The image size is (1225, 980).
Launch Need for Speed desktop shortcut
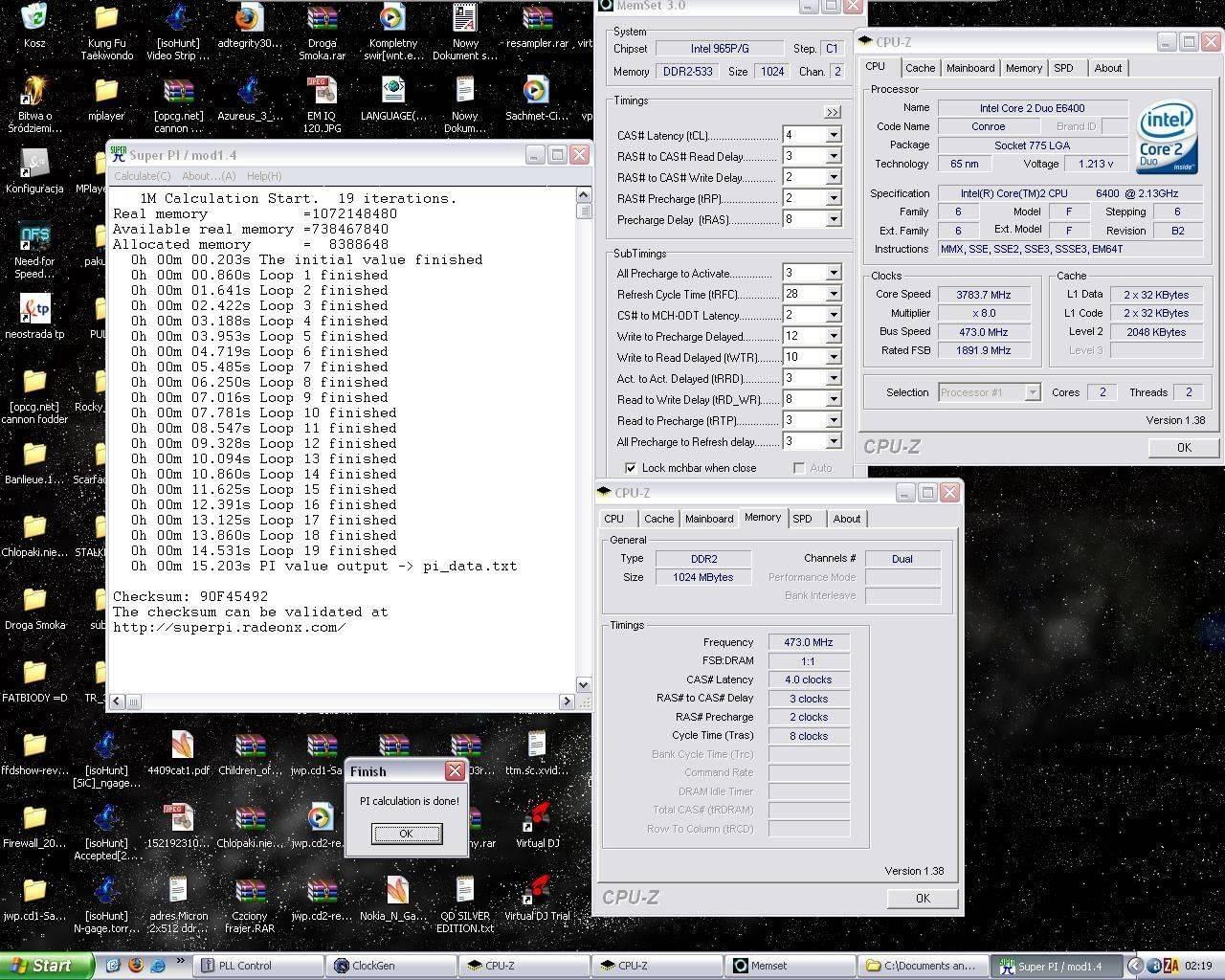34,235
